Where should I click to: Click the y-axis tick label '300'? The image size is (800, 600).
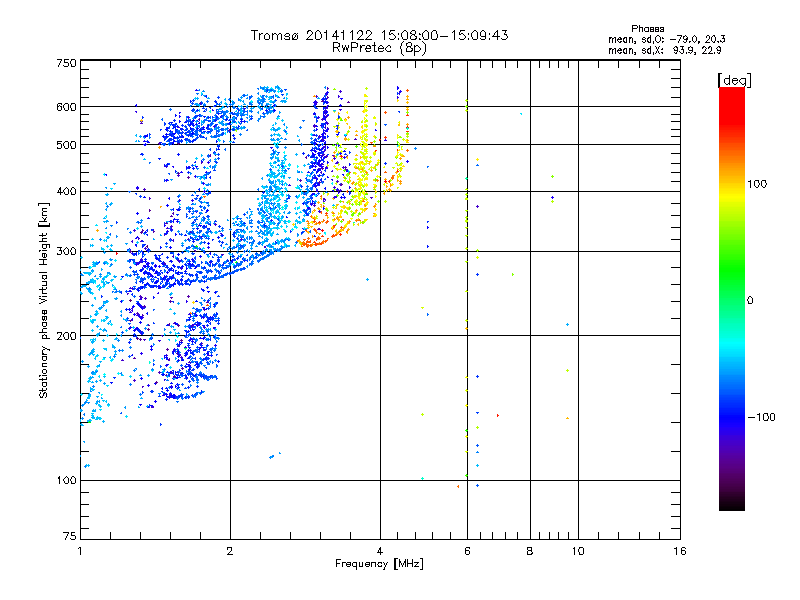[66, 252]
